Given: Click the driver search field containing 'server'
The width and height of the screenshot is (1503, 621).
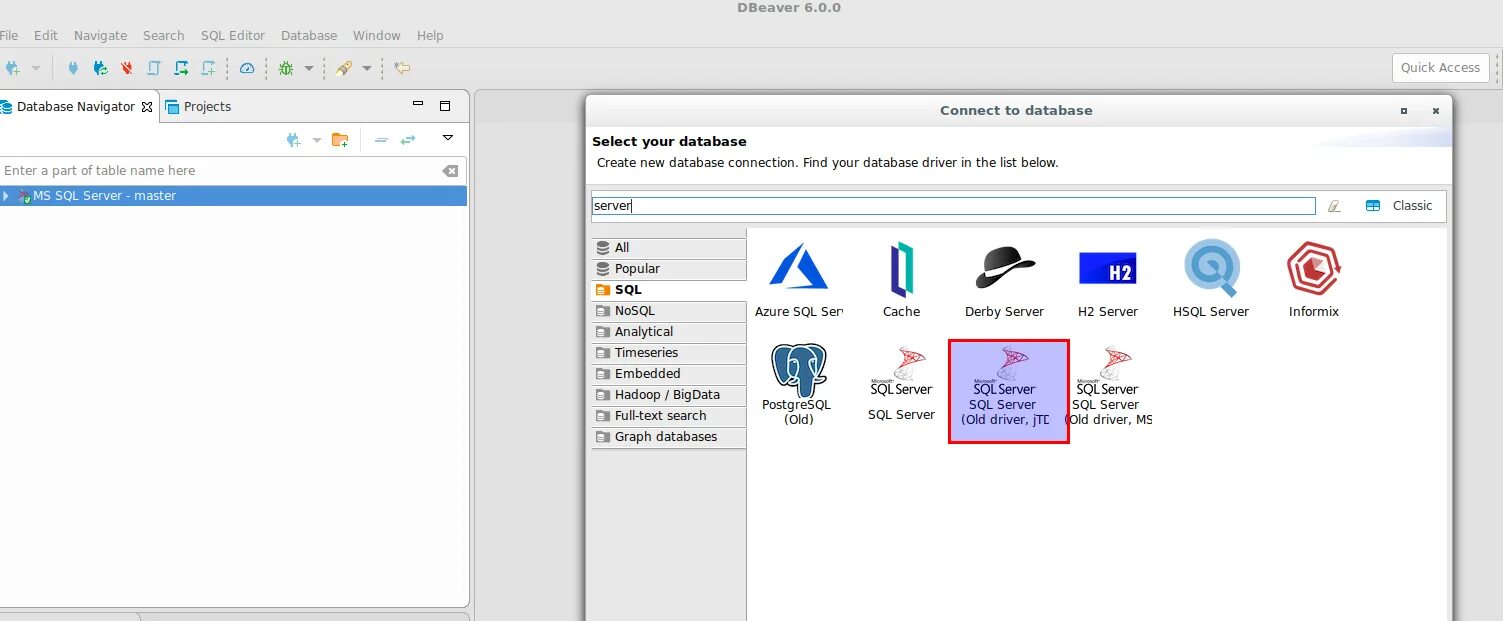Looking at the screenshot, I should (953, 206).
